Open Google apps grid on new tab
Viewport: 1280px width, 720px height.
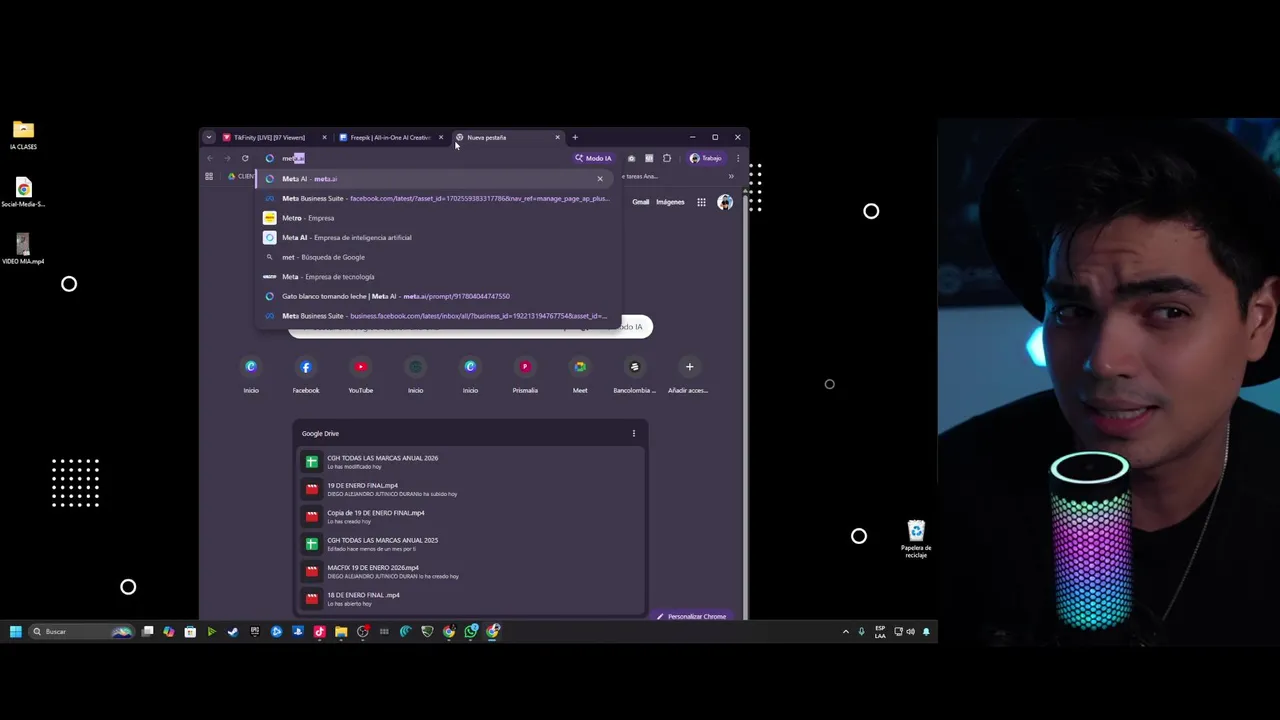point(701,202)
